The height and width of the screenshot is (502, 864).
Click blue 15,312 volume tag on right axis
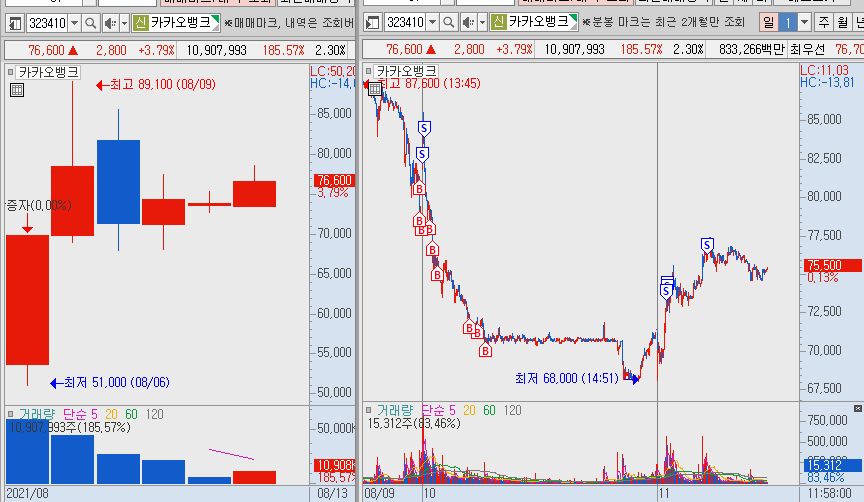[x=833, y=465]
